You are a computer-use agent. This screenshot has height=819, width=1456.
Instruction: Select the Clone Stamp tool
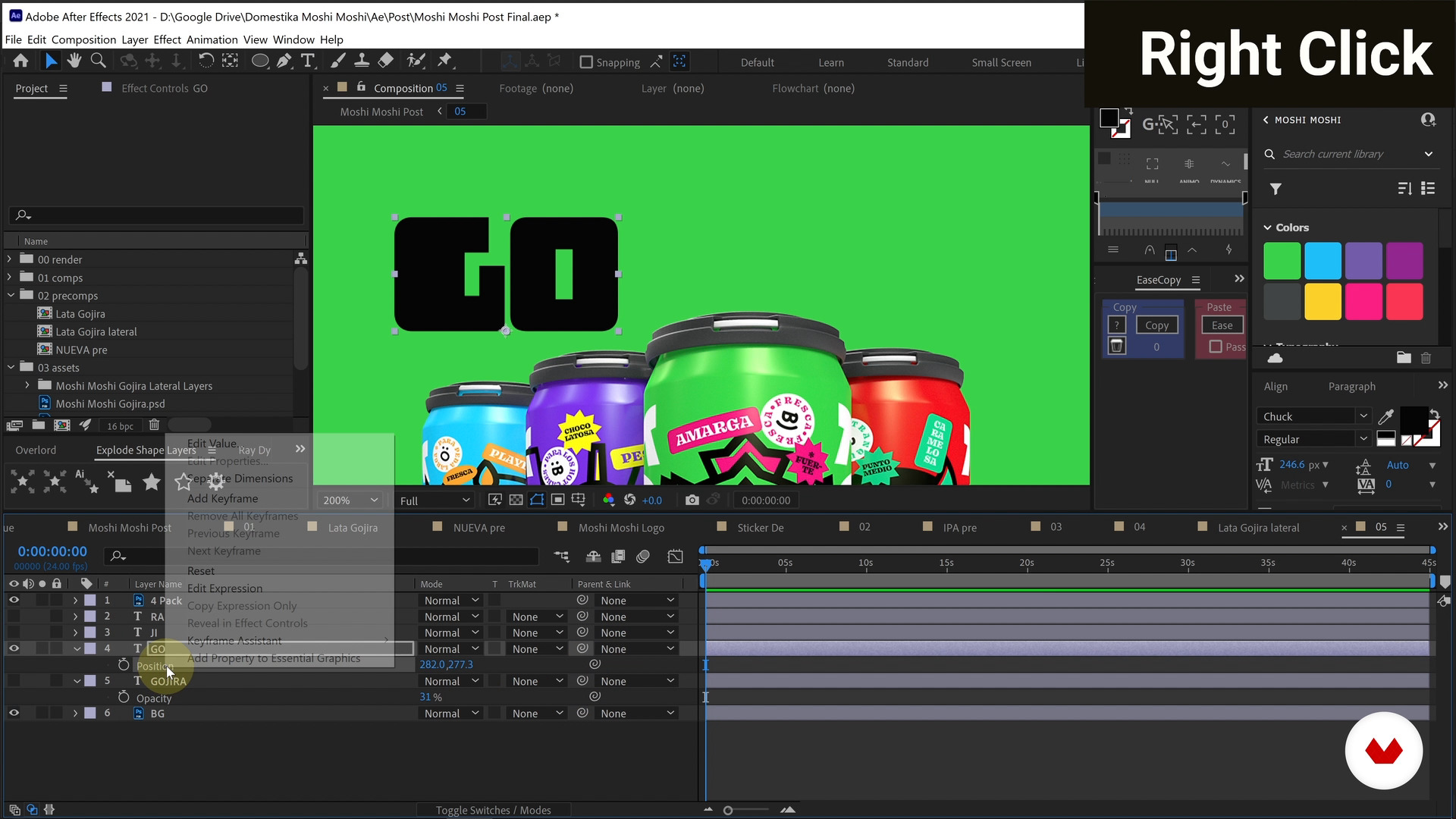coord(362,61)
